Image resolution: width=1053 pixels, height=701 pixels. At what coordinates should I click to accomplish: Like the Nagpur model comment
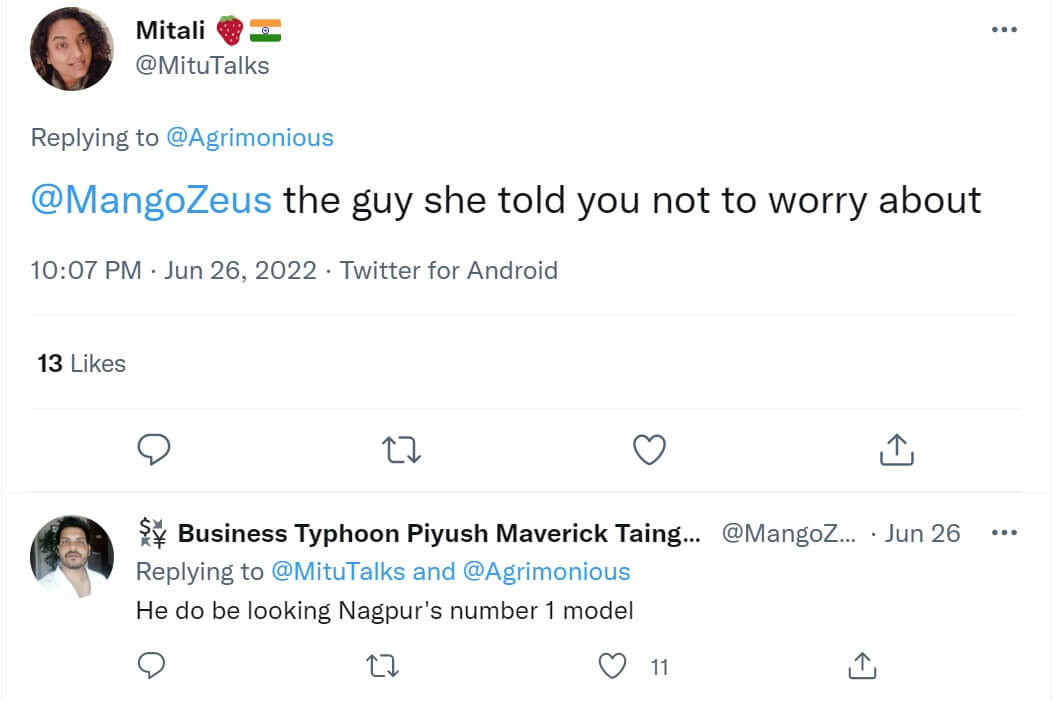(612, 665)
